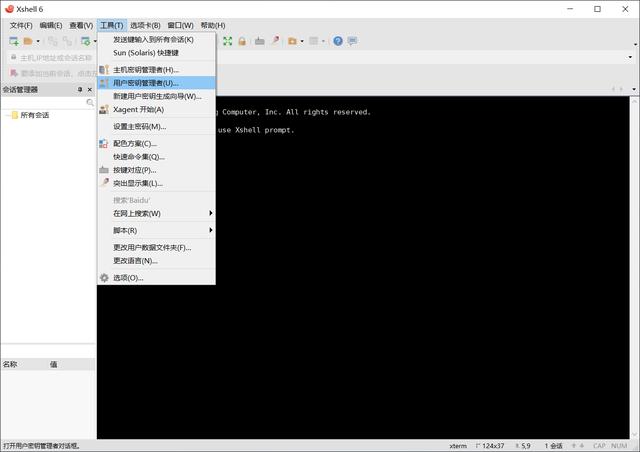Open 用户密钥管理者(U)... from the menu

coord(156,83)
